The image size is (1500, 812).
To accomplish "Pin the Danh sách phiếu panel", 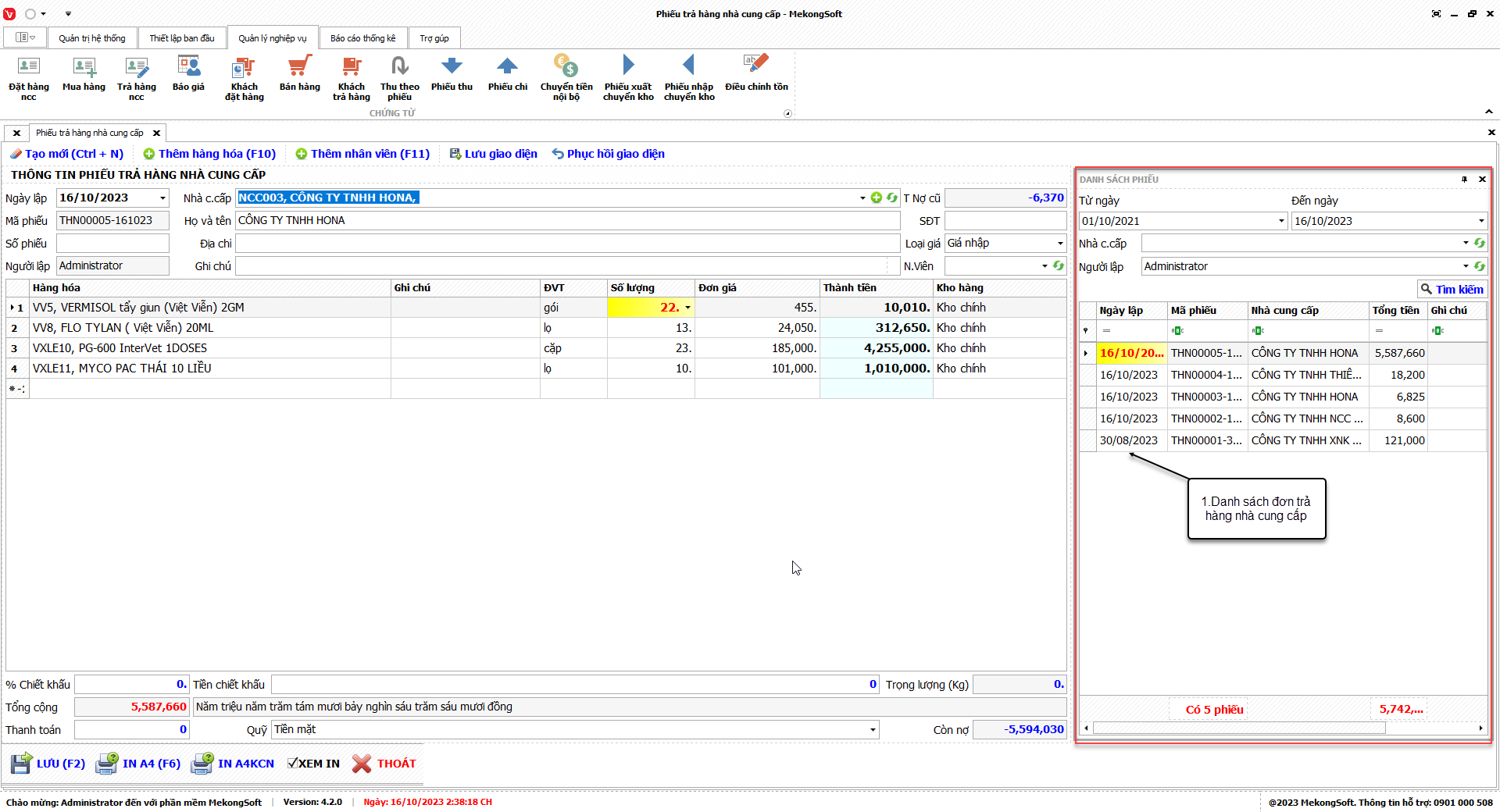I will coord(1464,180).
